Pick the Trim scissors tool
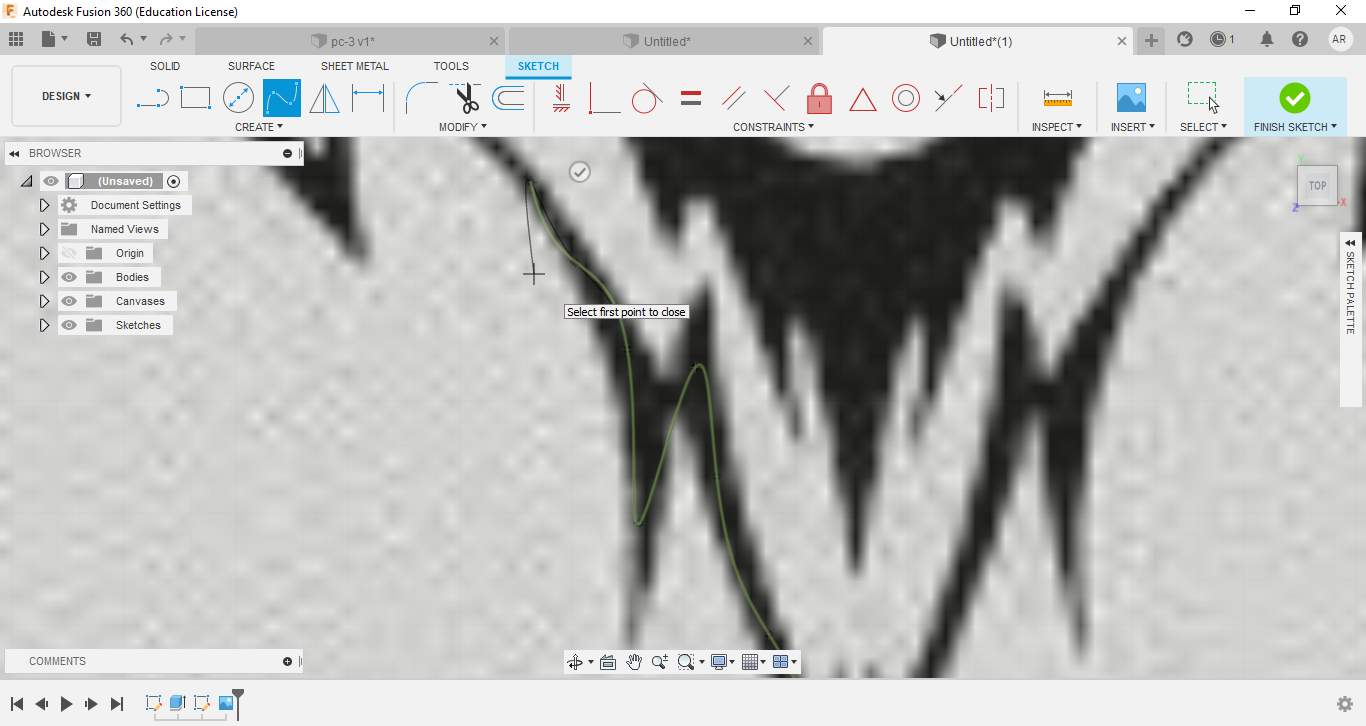 [x=465, y=98]
